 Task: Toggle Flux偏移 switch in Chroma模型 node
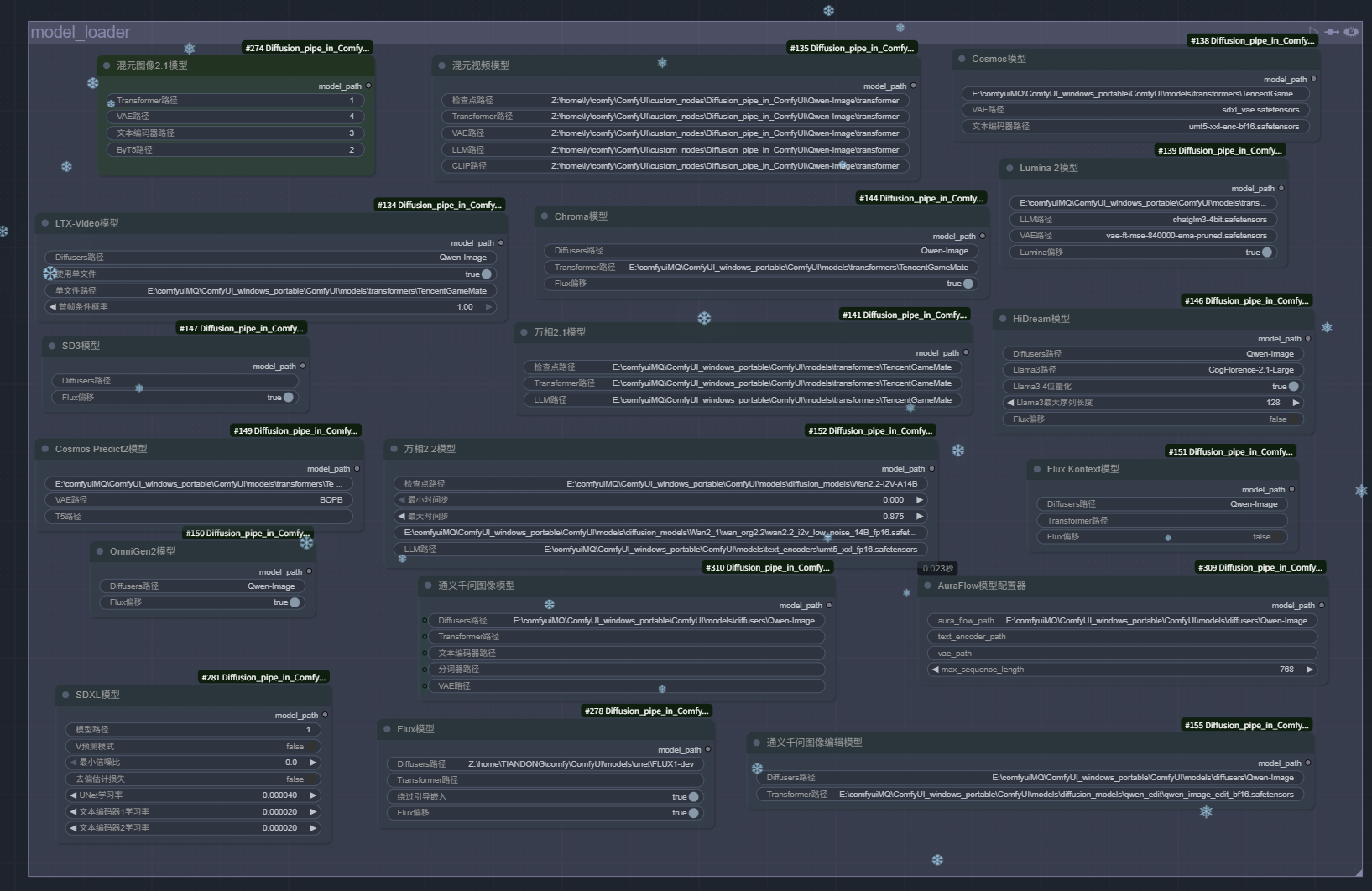tap(968, 284)
